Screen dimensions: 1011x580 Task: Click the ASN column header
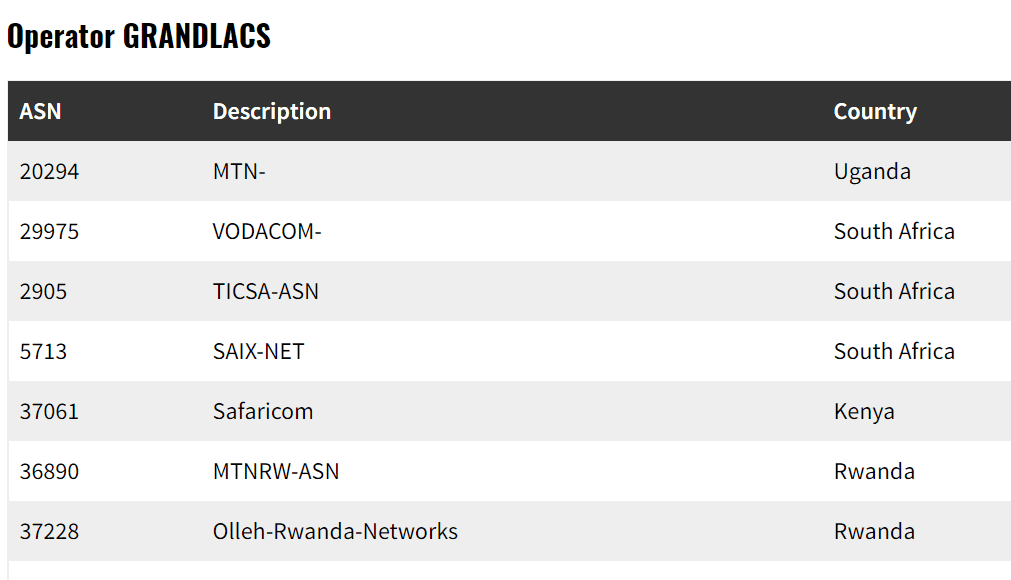(40, 111)
